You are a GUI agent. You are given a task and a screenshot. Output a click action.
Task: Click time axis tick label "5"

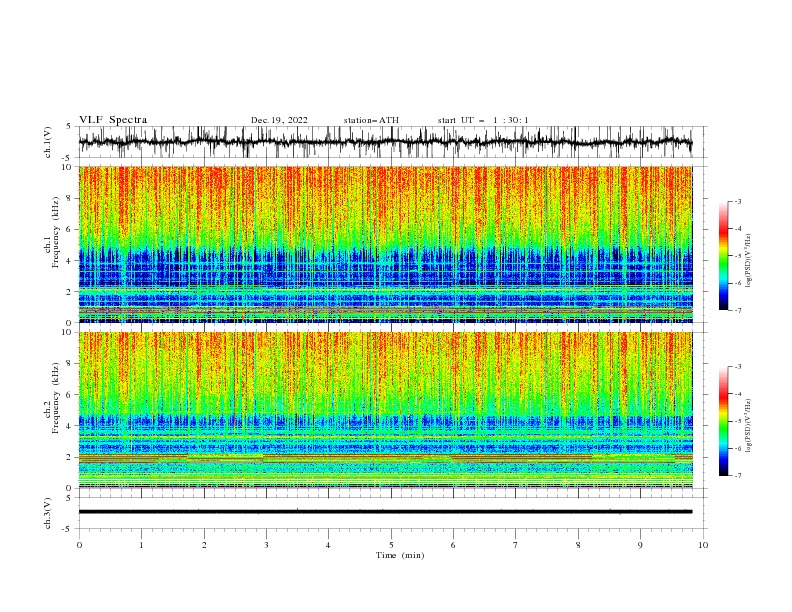[391, 545]
